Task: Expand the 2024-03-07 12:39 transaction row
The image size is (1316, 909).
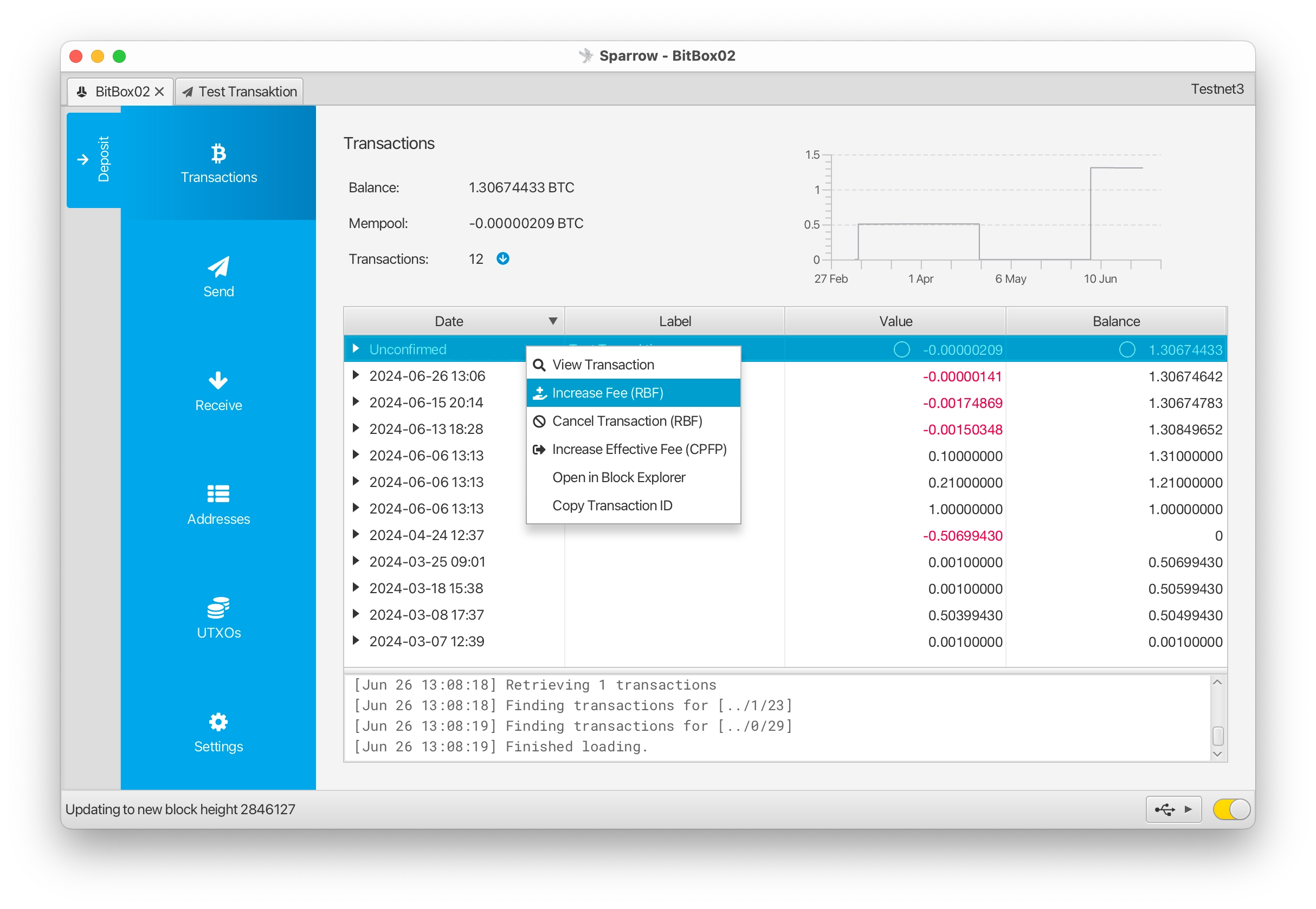Action: (x=356, y=641)
